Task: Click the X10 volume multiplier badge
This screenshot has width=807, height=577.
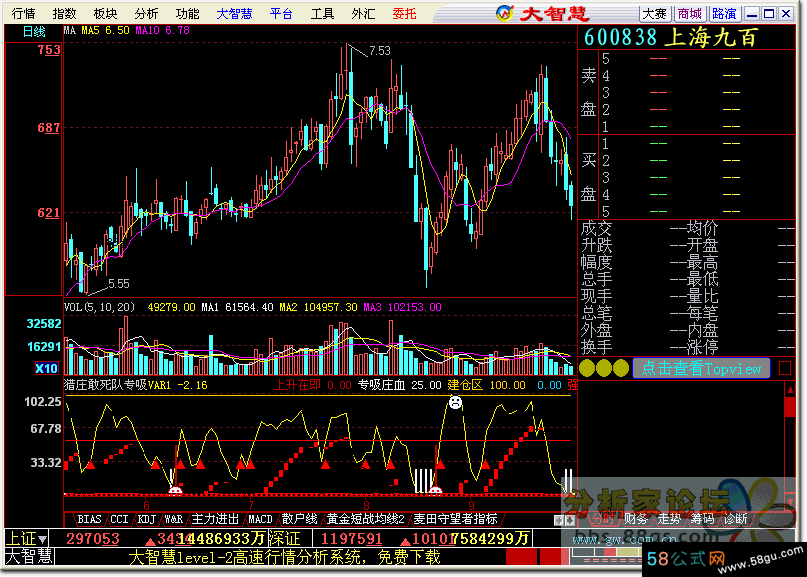Action: tap(46, 368)
